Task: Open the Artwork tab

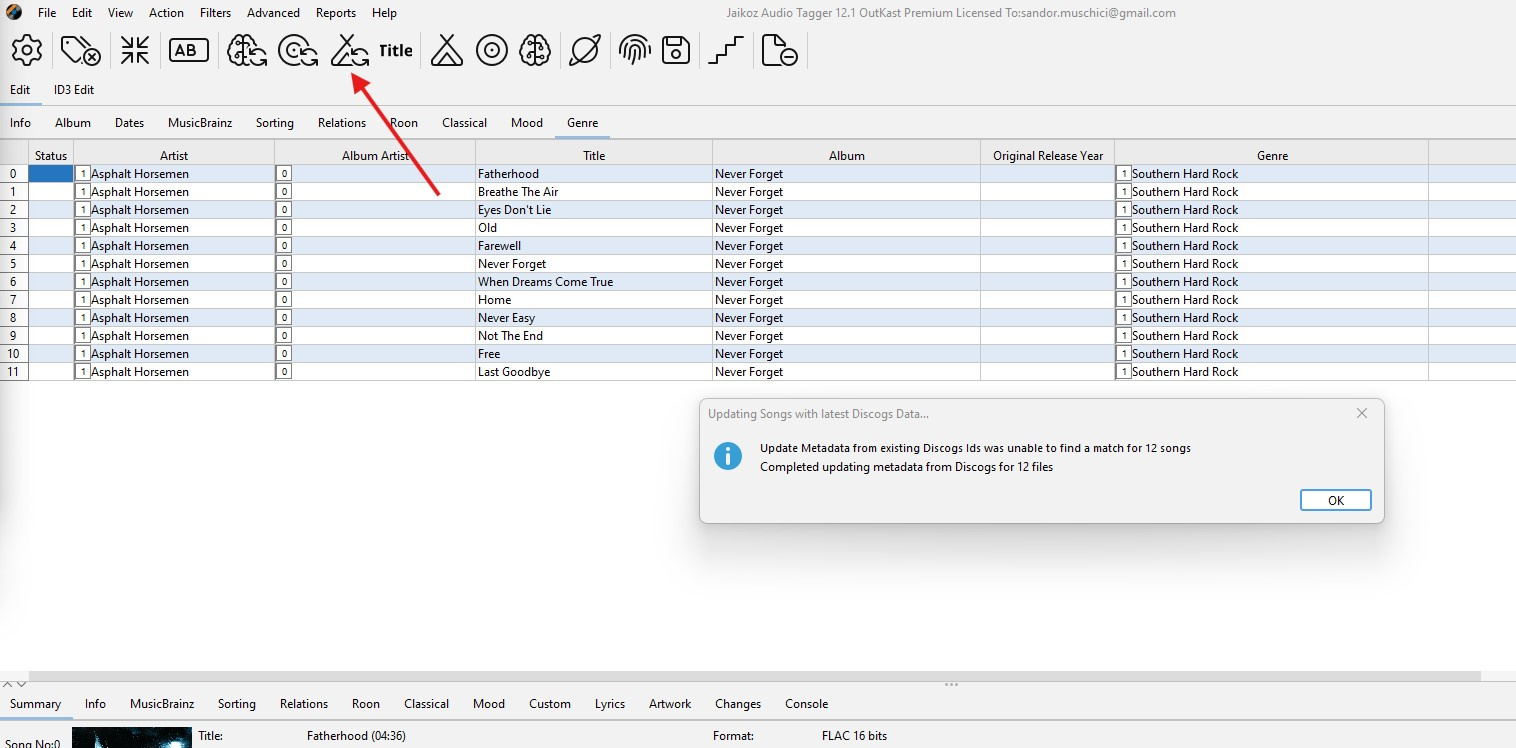Action: click(670, 704)
